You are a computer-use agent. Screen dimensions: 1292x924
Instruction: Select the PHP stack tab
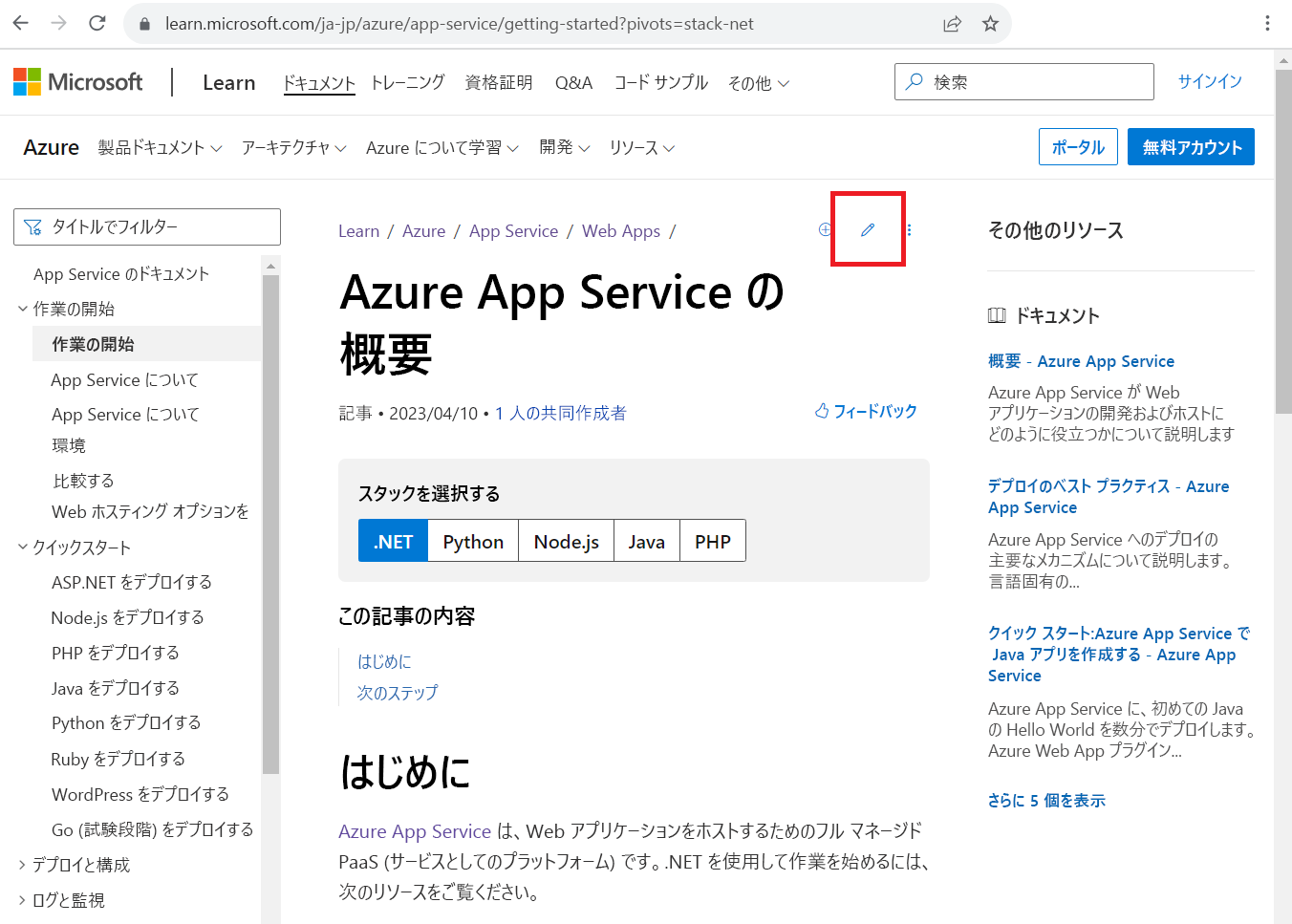click(713, 541)
